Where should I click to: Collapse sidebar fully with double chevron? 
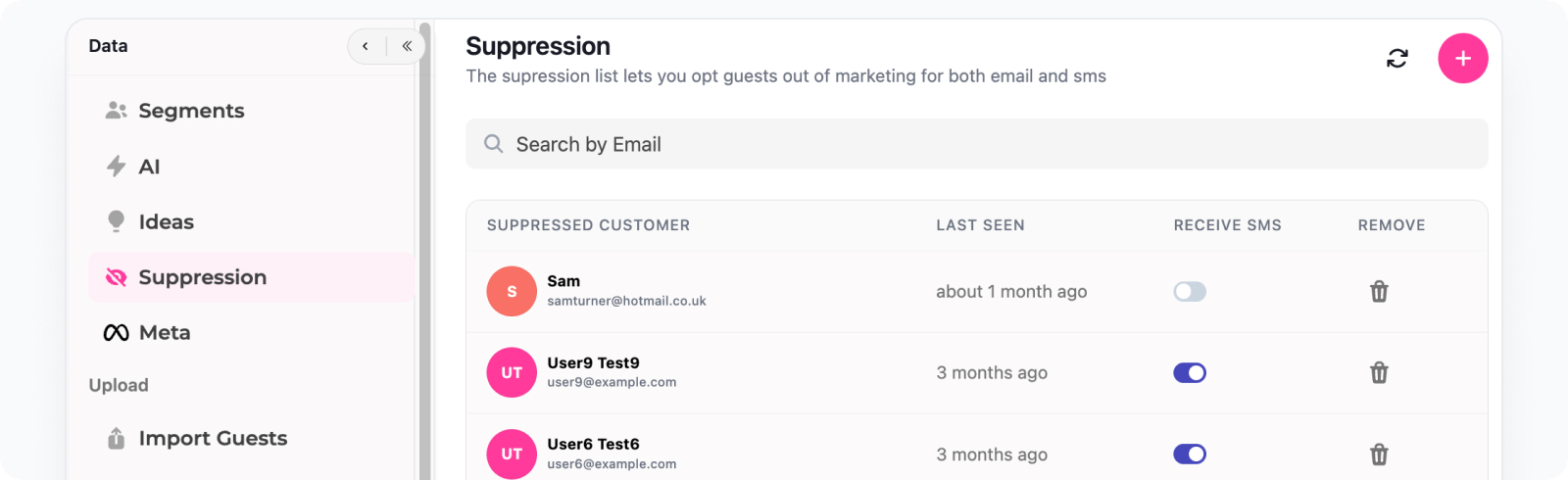(x=407, y=46)
